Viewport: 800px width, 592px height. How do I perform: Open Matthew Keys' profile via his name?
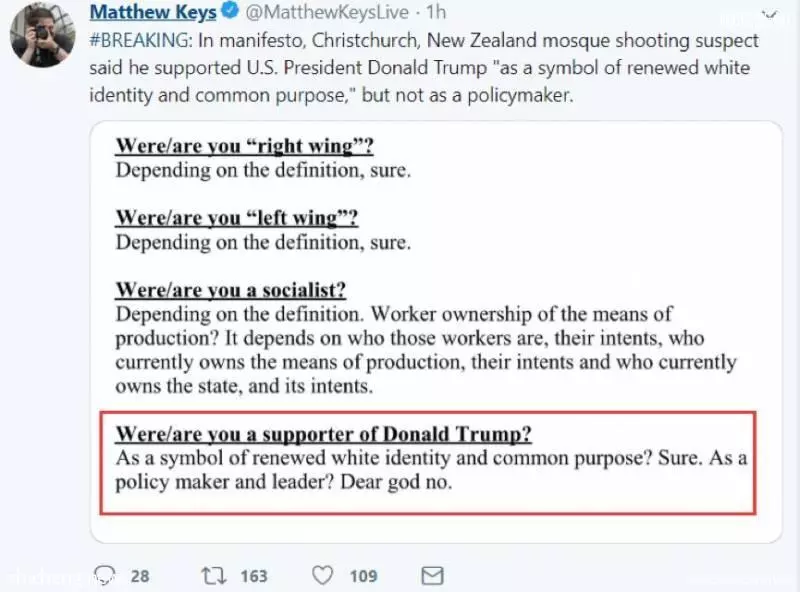coord(153,12)
